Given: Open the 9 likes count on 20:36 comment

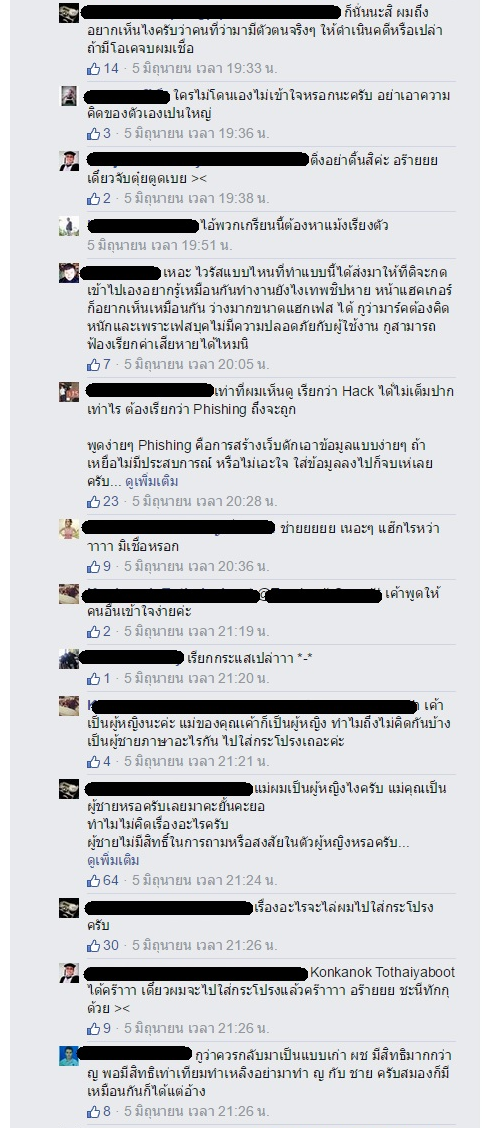Looking at the screenshot, I should tap(107, 566).
